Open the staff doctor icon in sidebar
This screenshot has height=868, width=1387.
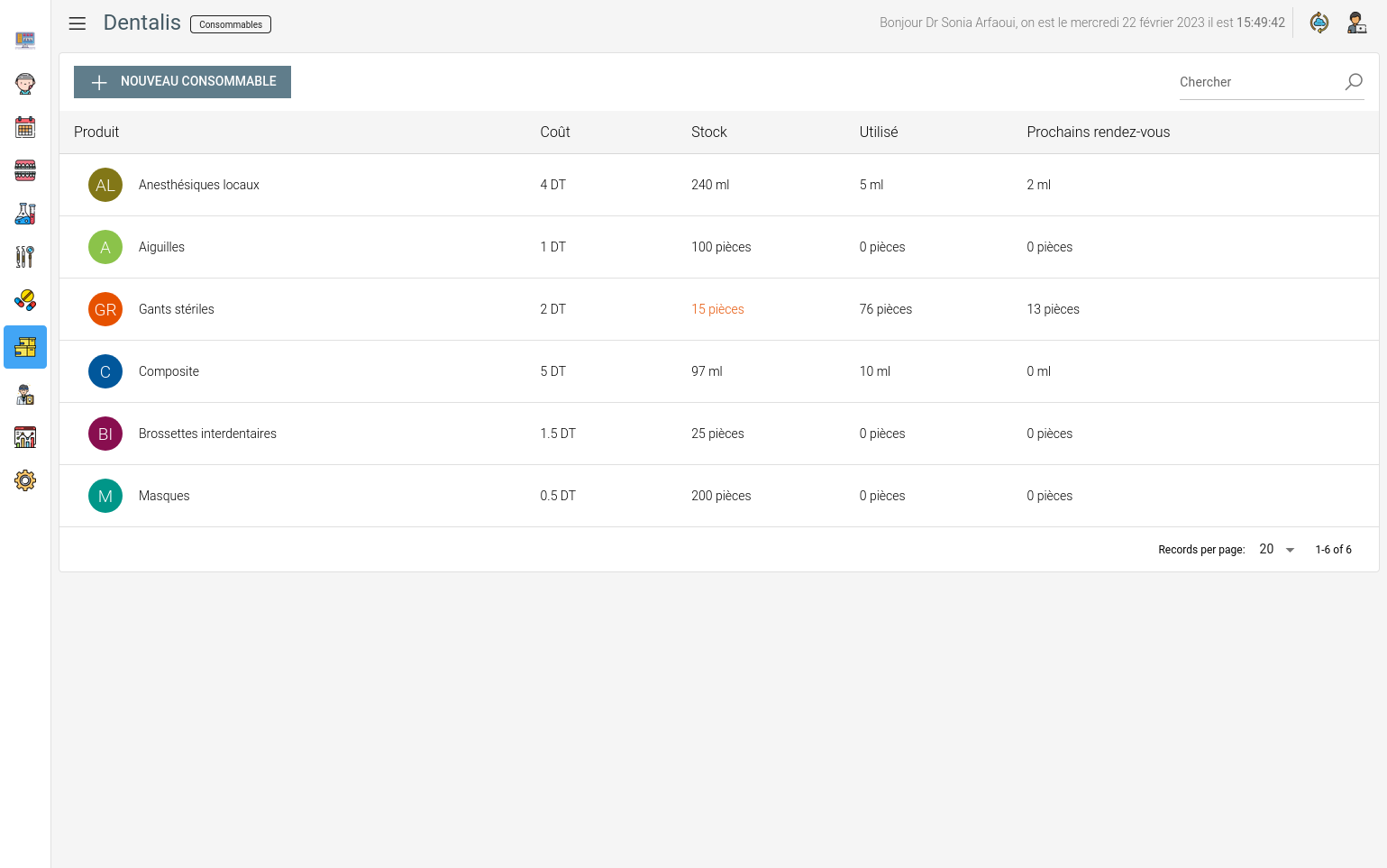(25, 394)
